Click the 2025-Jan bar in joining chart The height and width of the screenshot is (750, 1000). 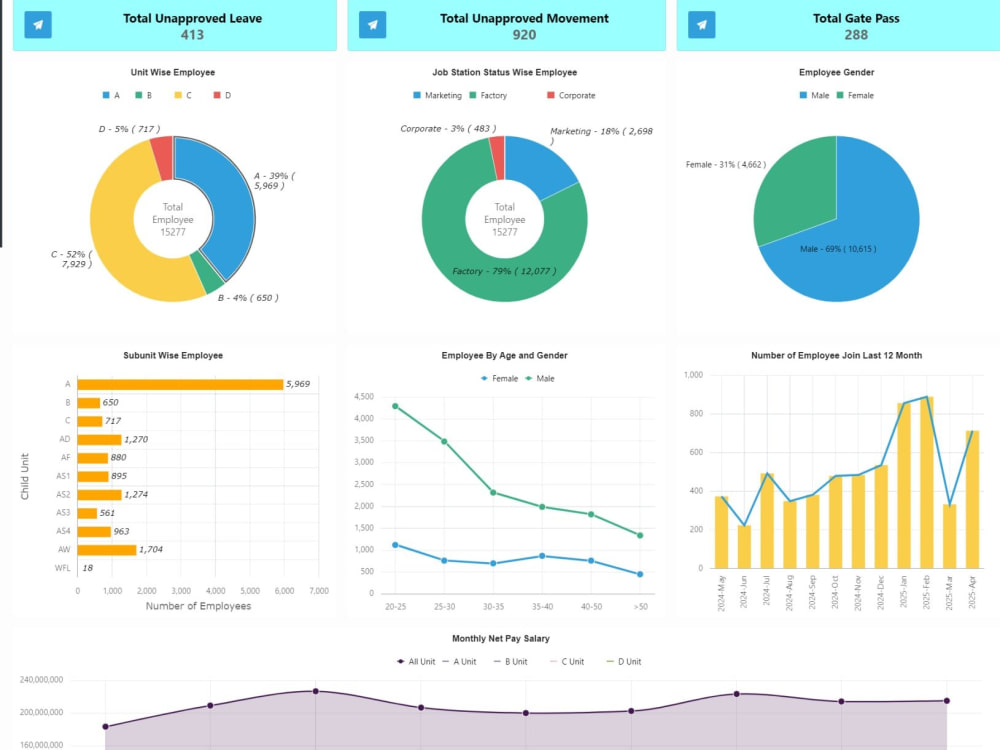tap(904, 486)
